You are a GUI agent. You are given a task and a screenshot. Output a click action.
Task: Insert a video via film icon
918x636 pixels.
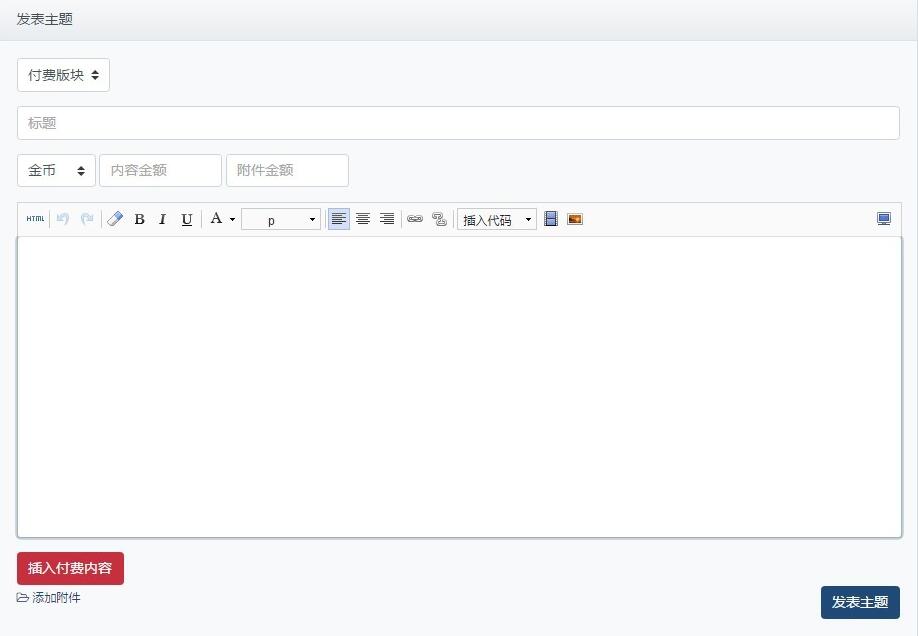point(551,219)
